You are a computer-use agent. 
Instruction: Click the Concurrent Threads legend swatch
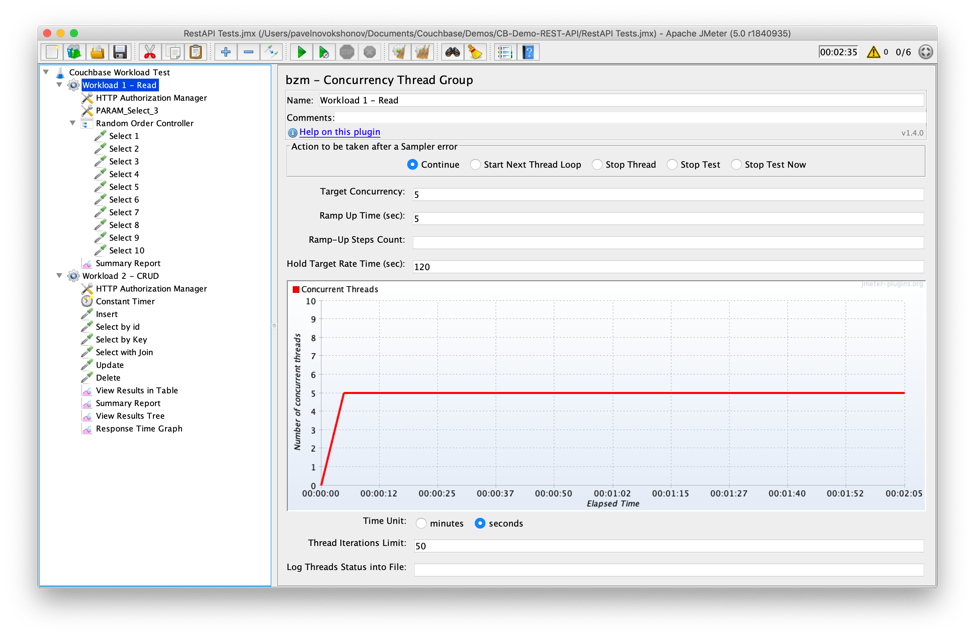click(296, 289)
